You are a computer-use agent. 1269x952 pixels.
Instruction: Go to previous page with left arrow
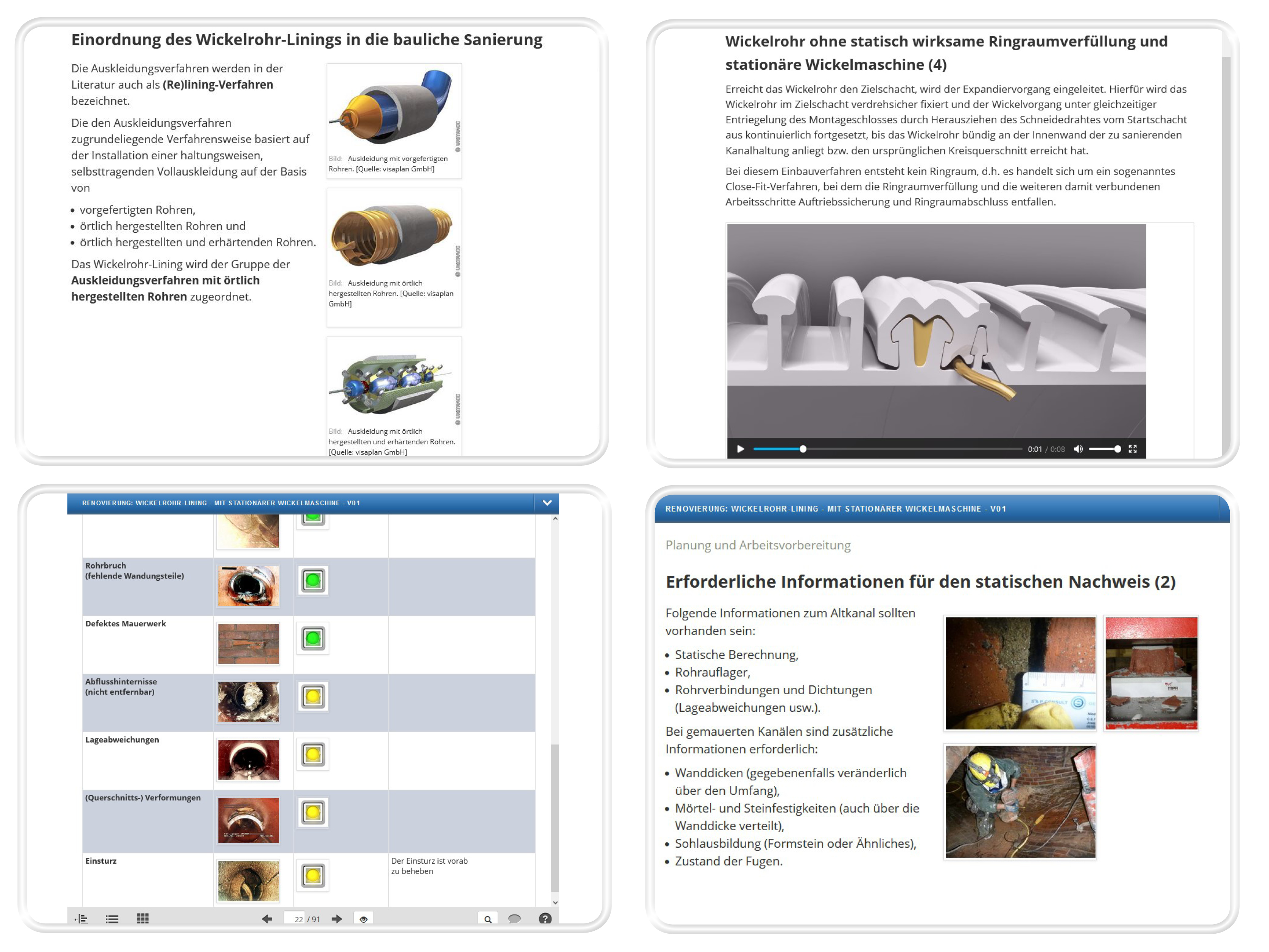pyautogui.click(x=267, y=919)
